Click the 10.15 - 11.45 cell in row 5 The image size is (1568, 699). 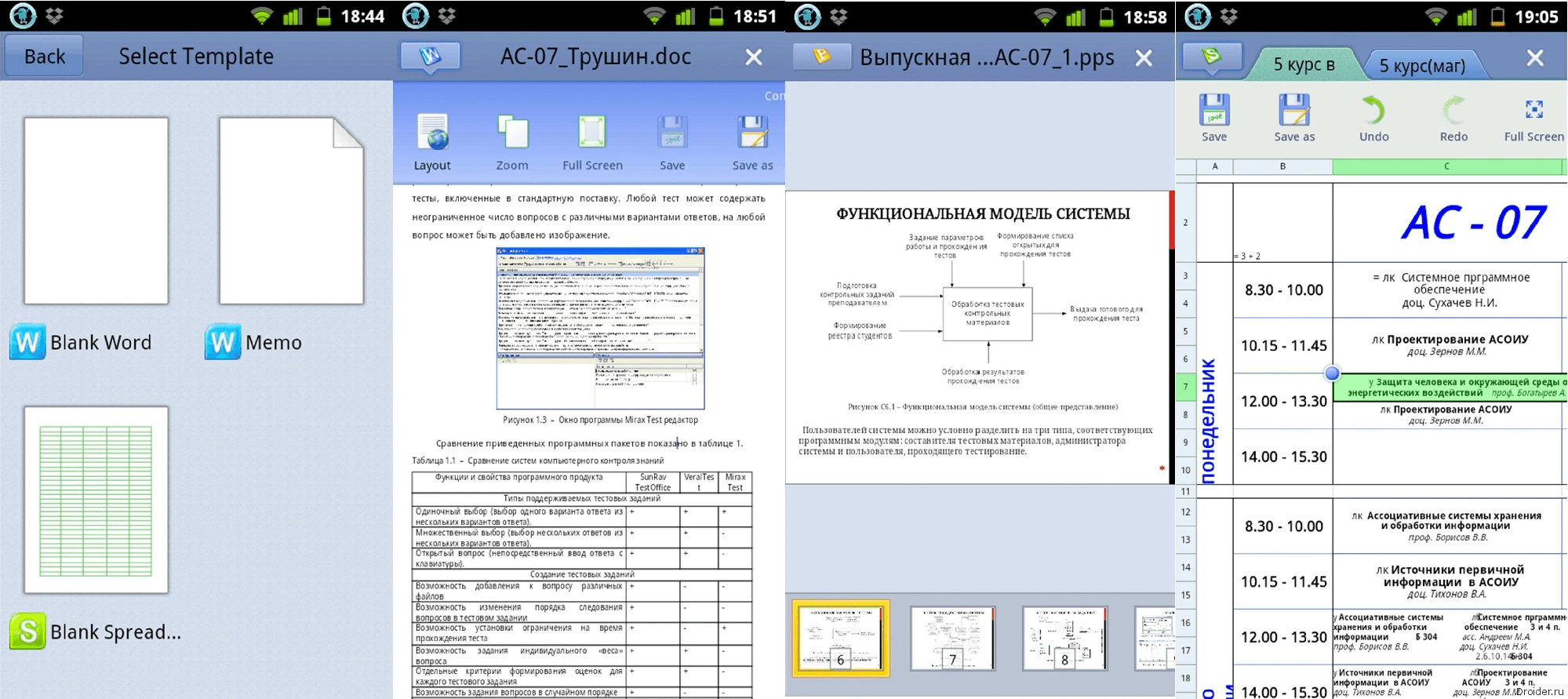point(1283,345)
